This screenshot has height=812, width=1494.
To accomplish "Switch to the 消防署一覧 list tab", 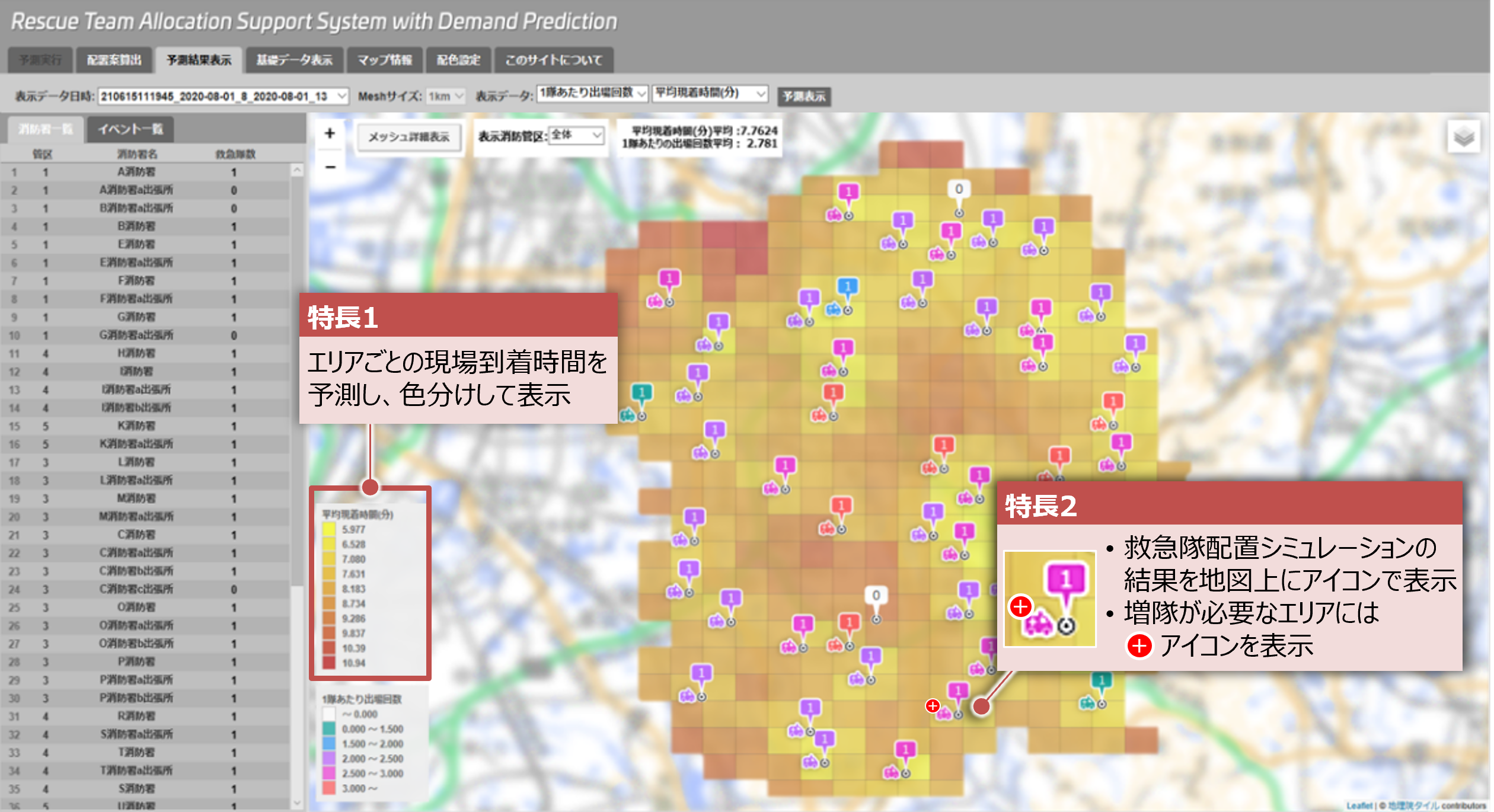I will [x=44, y=129].
